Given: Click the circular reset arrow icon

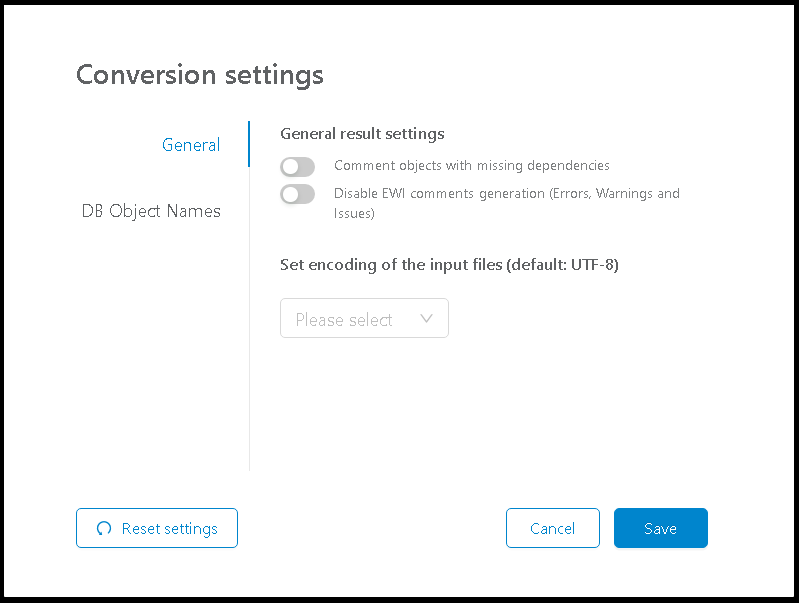Looking at the screenshot, I should pyautogui.click(x=104, y=529).
